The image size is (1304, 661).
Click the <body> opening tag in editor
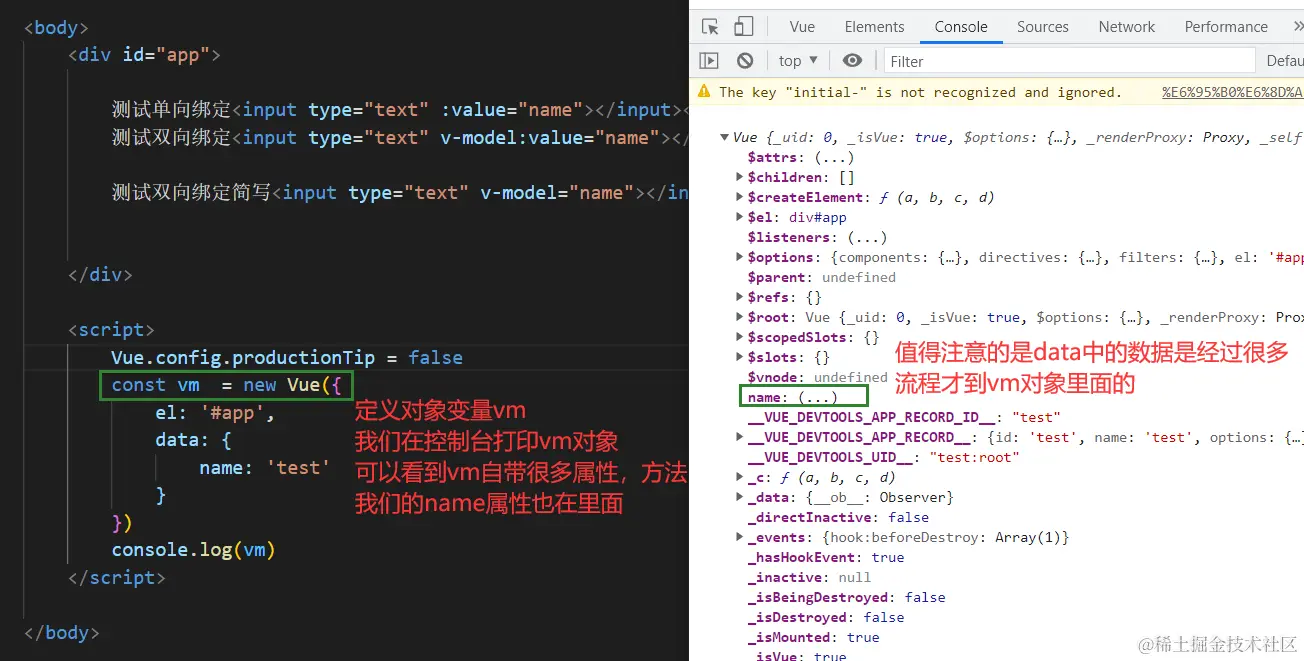coord(56,27)
